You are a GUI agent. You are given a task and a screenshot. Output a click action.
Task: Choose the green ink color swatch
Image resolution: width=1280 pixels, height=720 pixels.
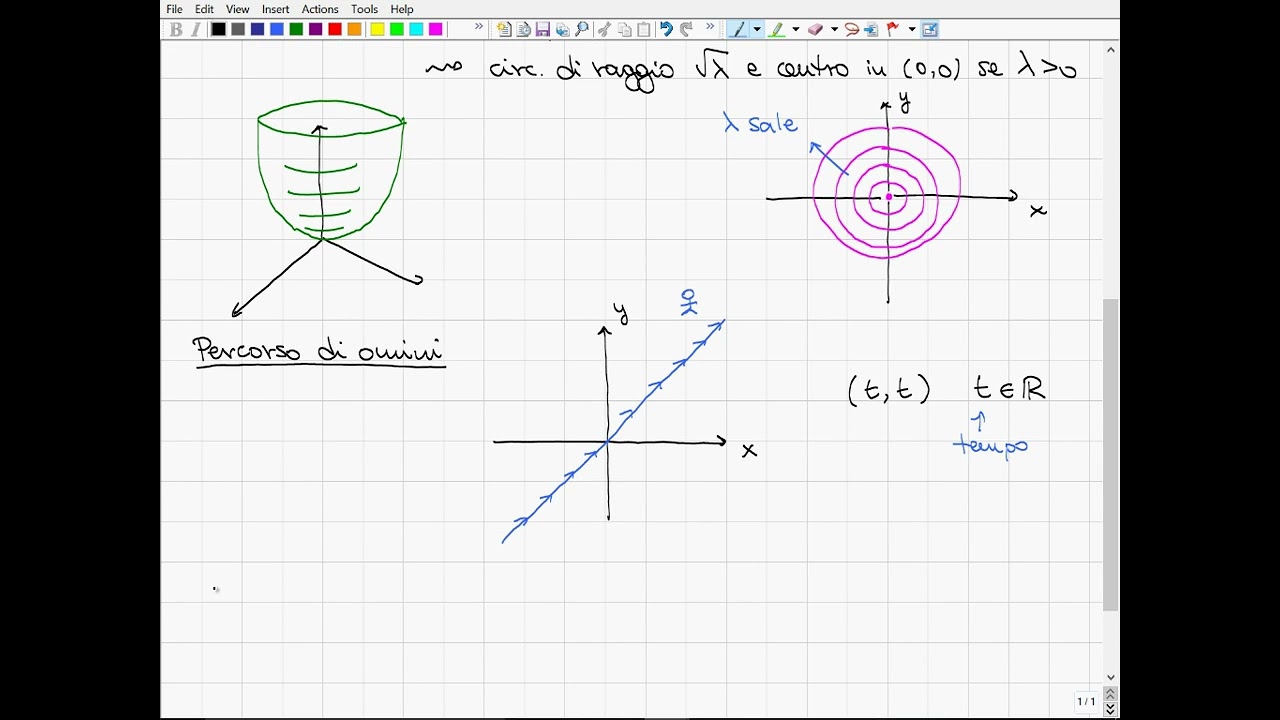296,30
